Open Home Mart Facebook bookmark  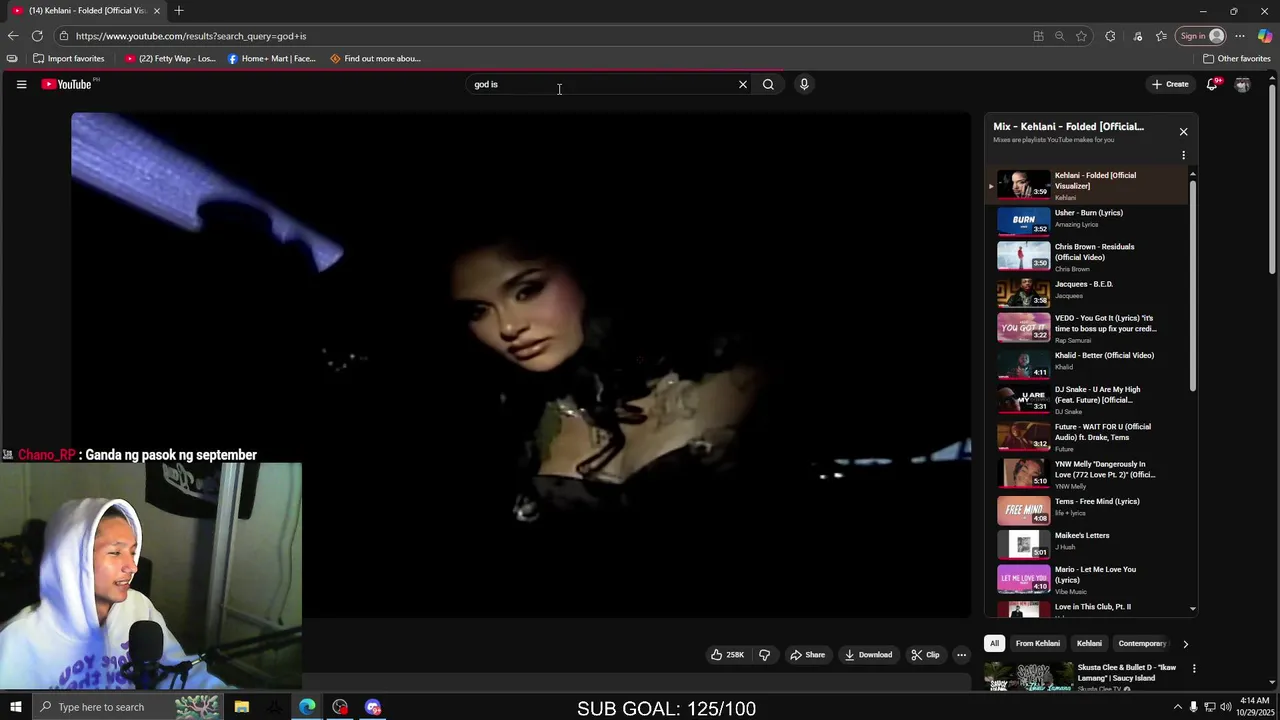(x=272, y=58)
